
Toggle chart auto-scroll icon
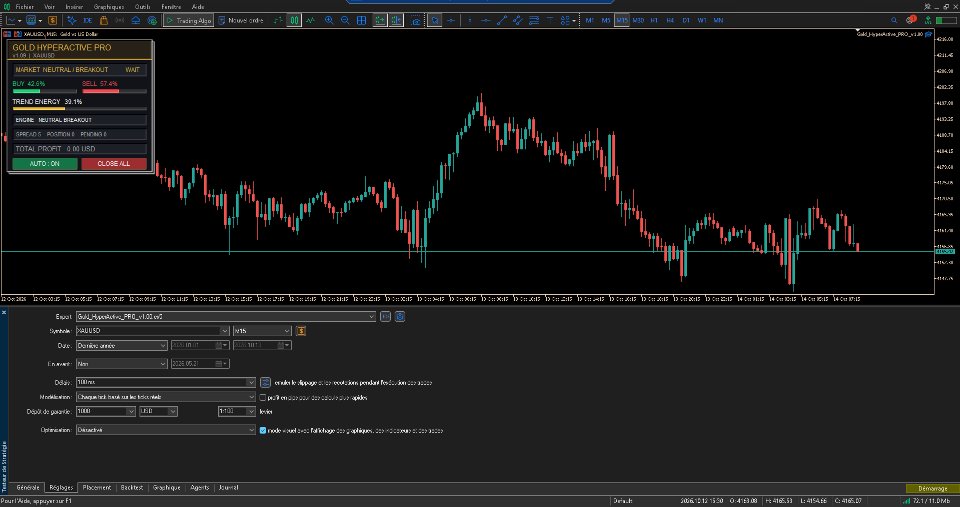(x=380, y=20)
